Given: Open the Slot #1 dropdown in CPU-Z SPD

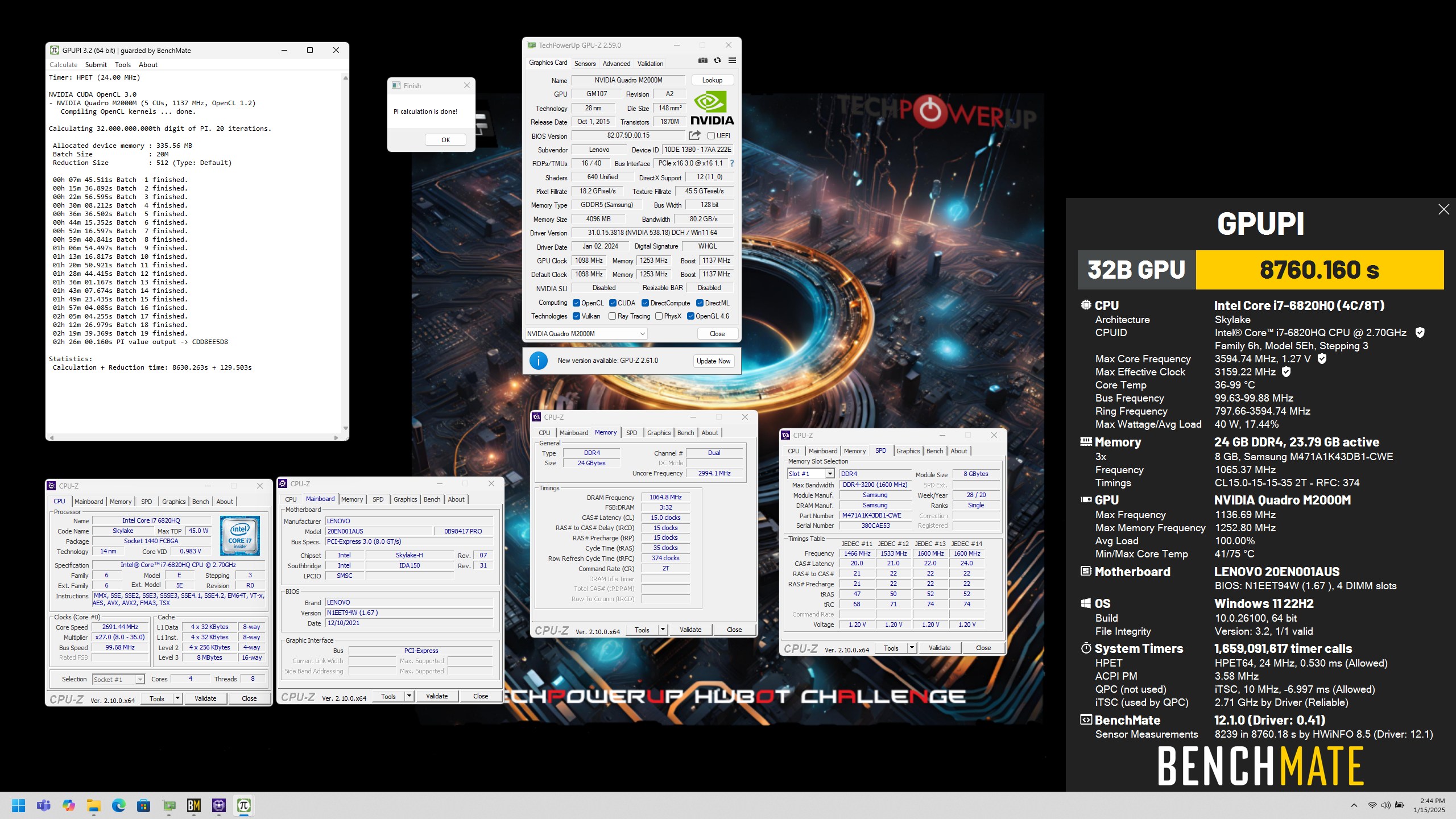Looking at the screenshot, I should 810,474.
